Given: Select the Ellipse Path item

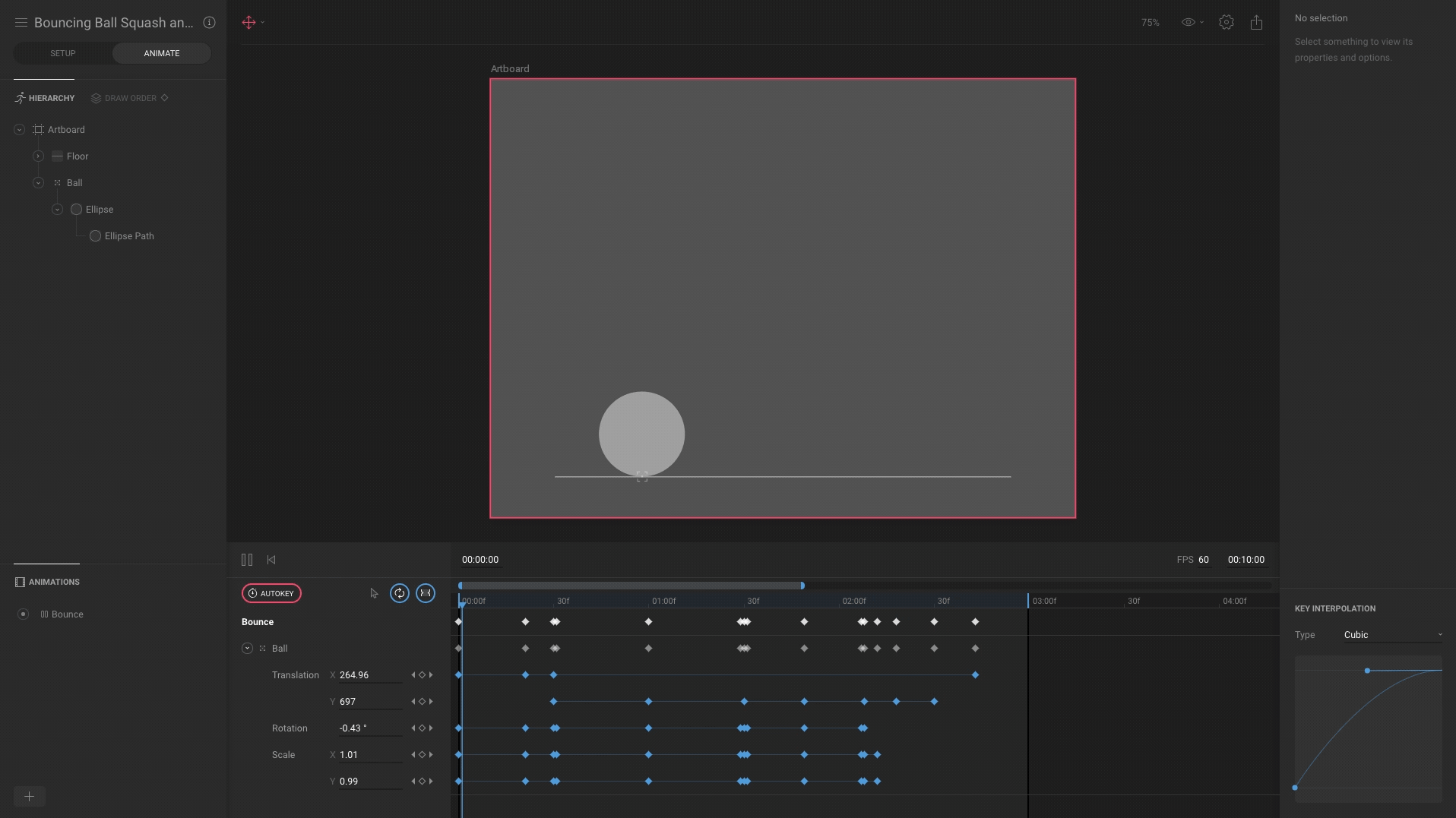Looking at the screenshot, I should coord(129,236).
